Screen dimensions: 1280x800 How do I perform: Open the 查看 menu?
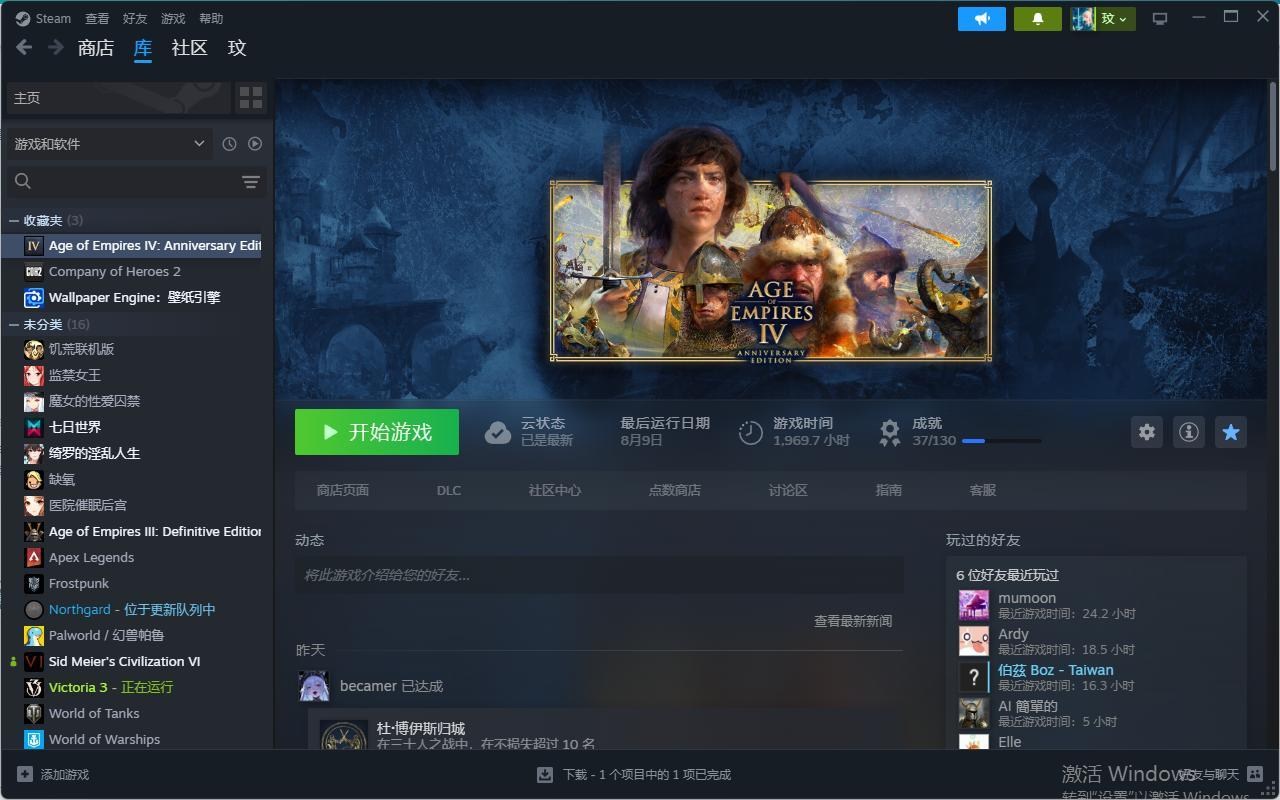click(97, 18)
